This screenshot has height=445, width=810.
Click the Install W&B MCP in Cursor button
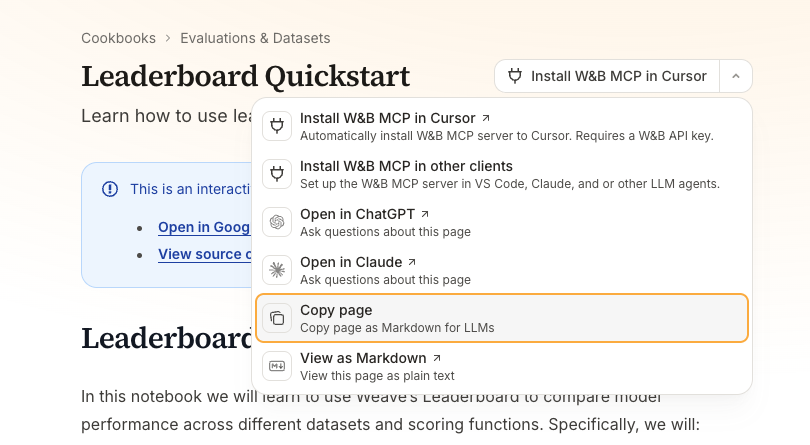[607, 76]
